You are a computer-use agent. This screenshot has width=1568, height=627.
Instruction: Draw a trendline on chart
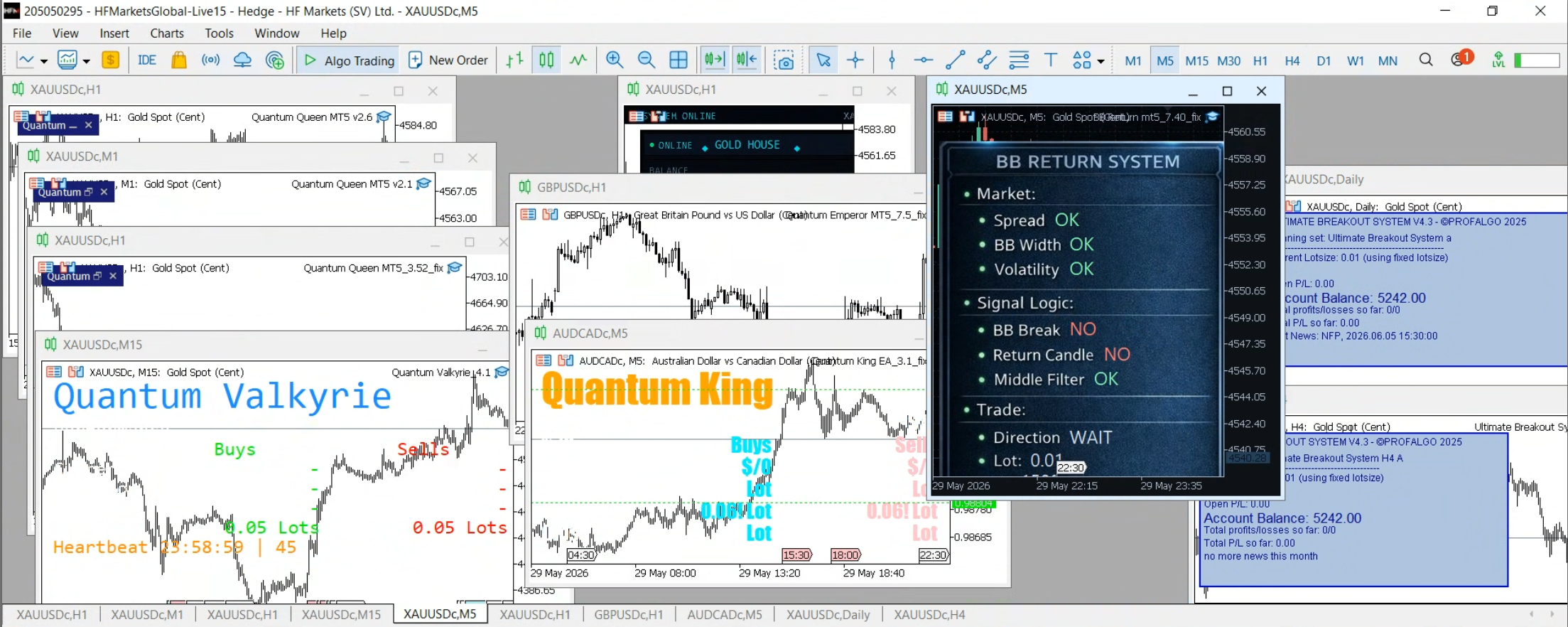pos(955,60)
